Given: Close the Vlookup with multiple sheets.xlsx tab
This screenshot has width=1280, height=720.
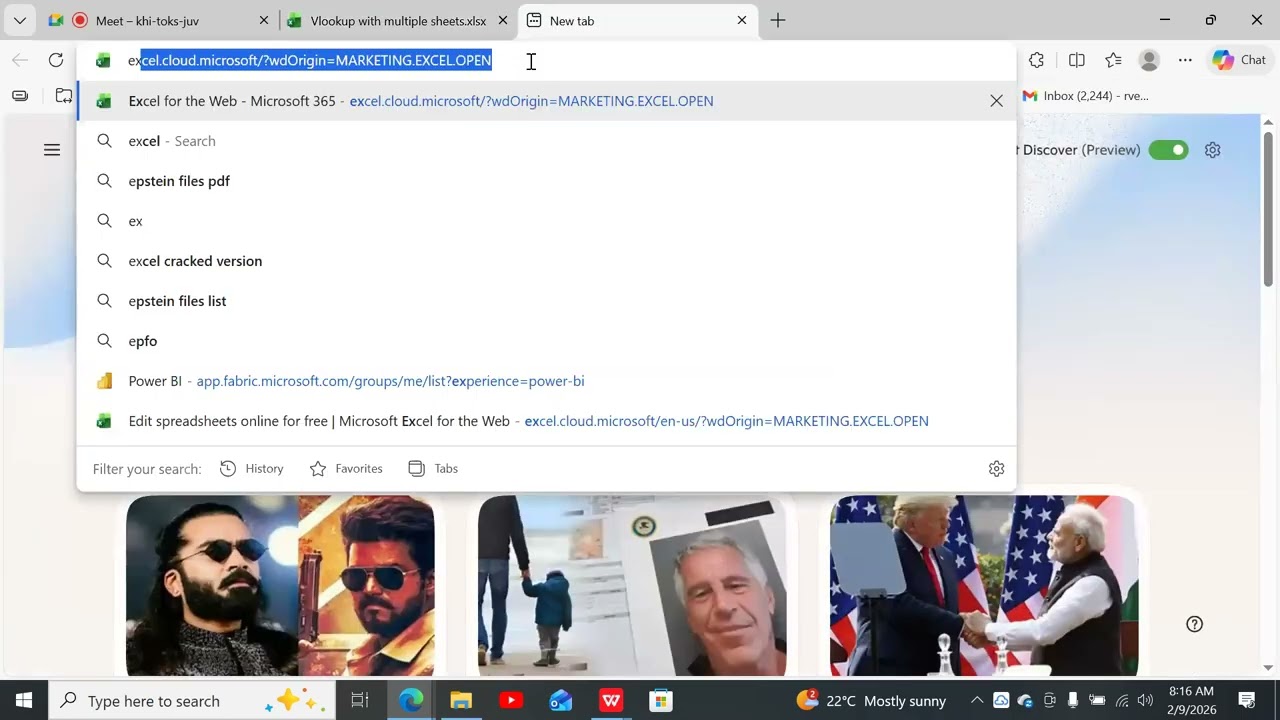Looking at the screenshot, I should coord(503,20).
